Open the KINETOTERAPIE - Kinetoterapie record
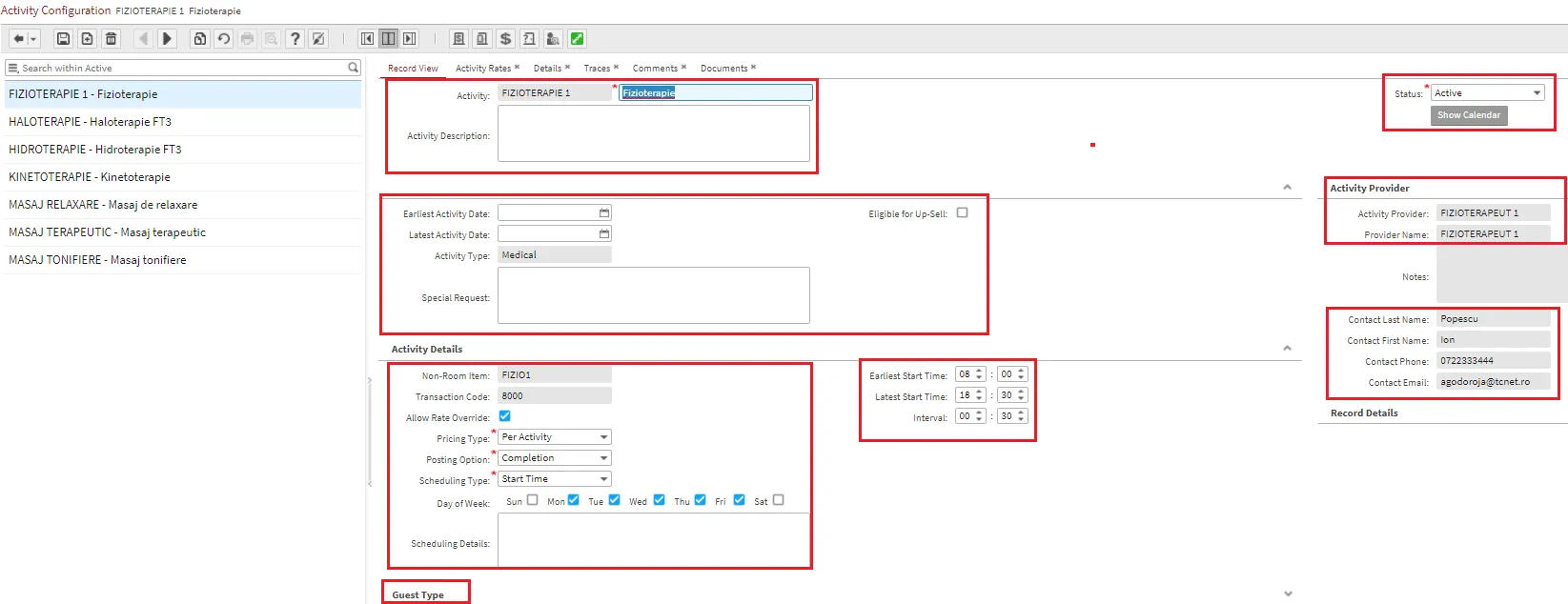The height and width of the screenshot is (604, 1568). click(183, 177)
